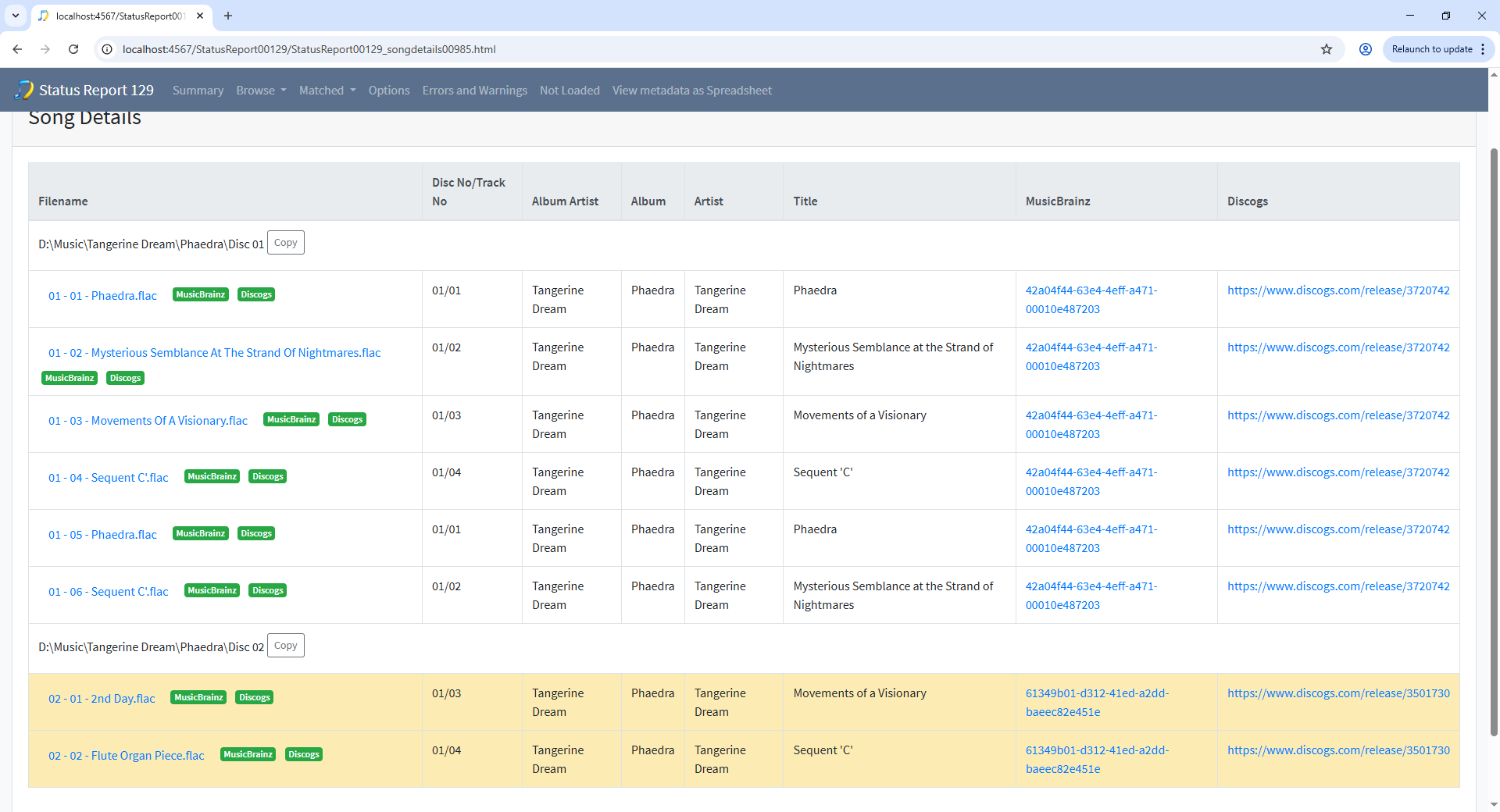
Task: Open the Summary page
Action: [198, 91]
